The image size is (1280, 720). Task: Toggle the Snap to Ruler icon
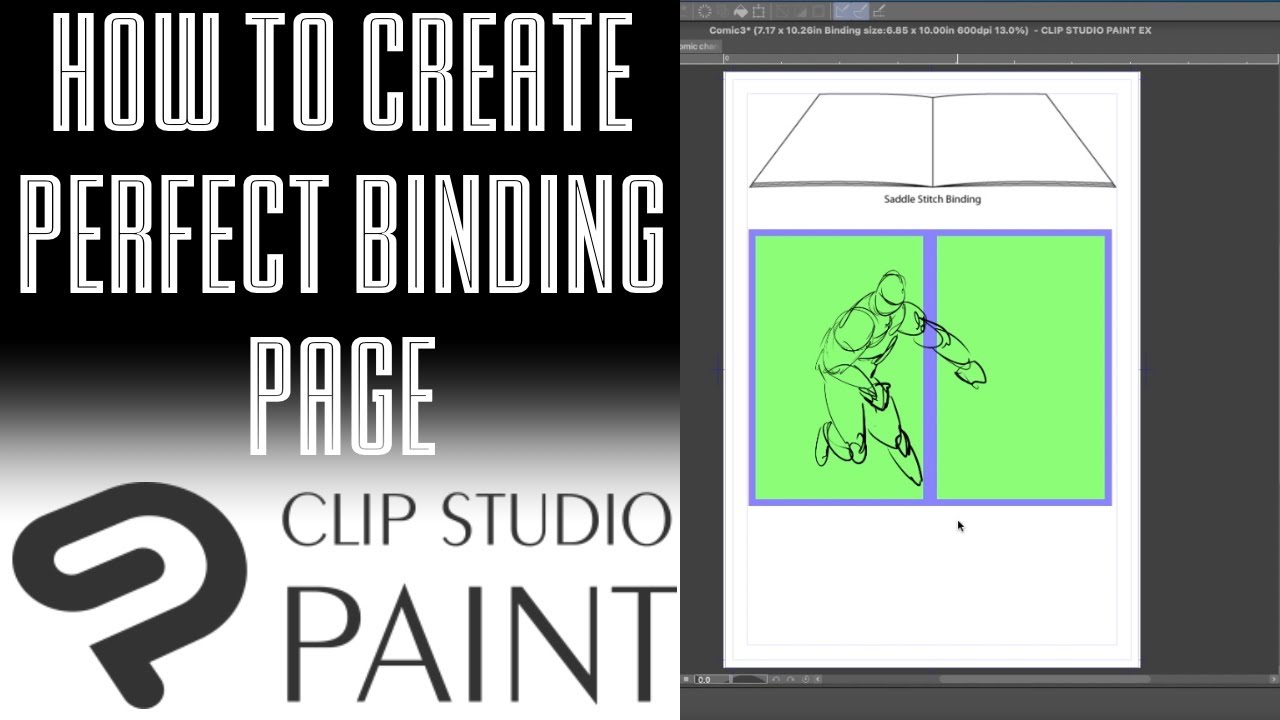[842, 11]
